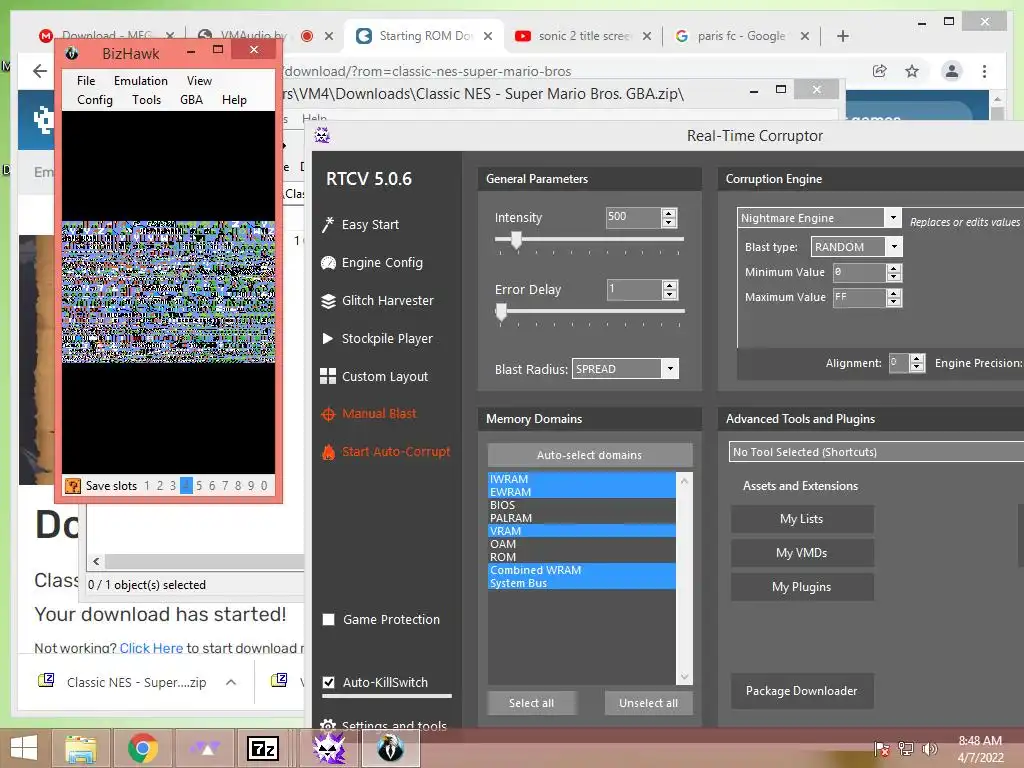Screen dimensions: 1024x768
Task: Open Chrome from taskbar
Action: coord(142,748)
